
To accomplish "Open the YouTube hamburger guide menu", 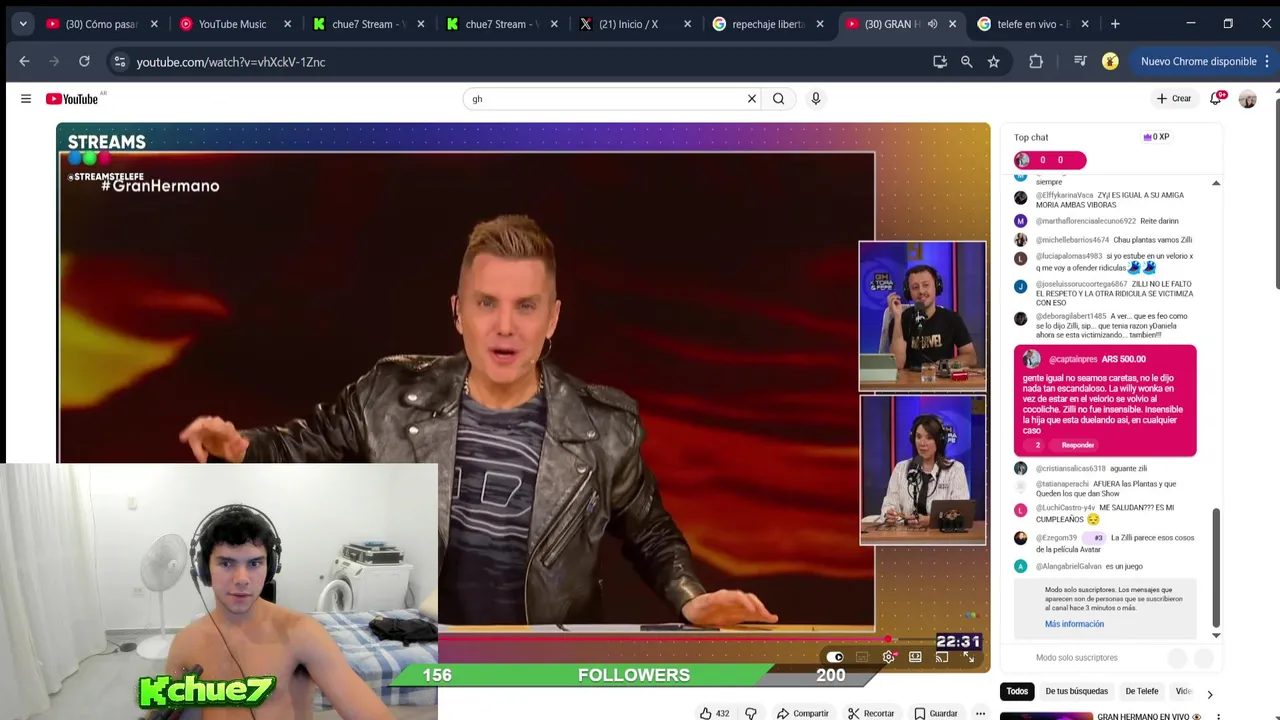I will pos(26,98).
